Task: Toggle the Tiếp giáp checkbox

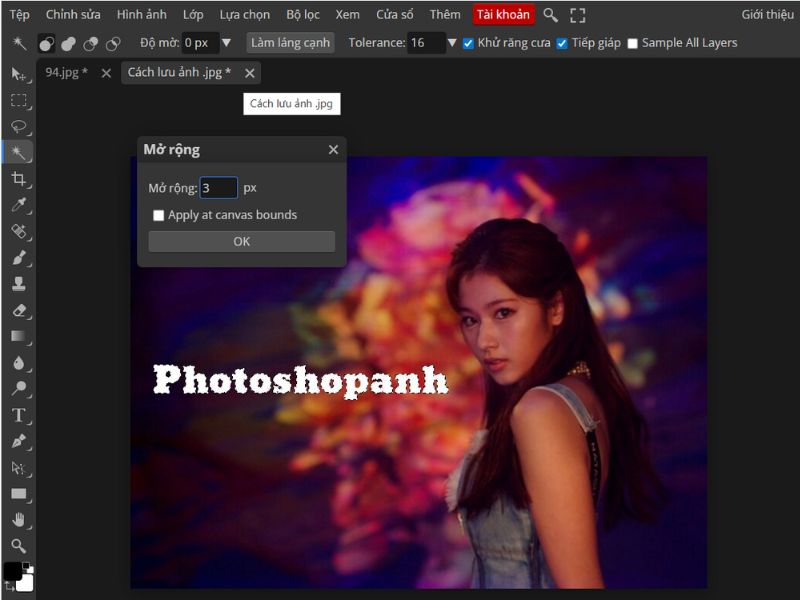Action: coord(562,44)
